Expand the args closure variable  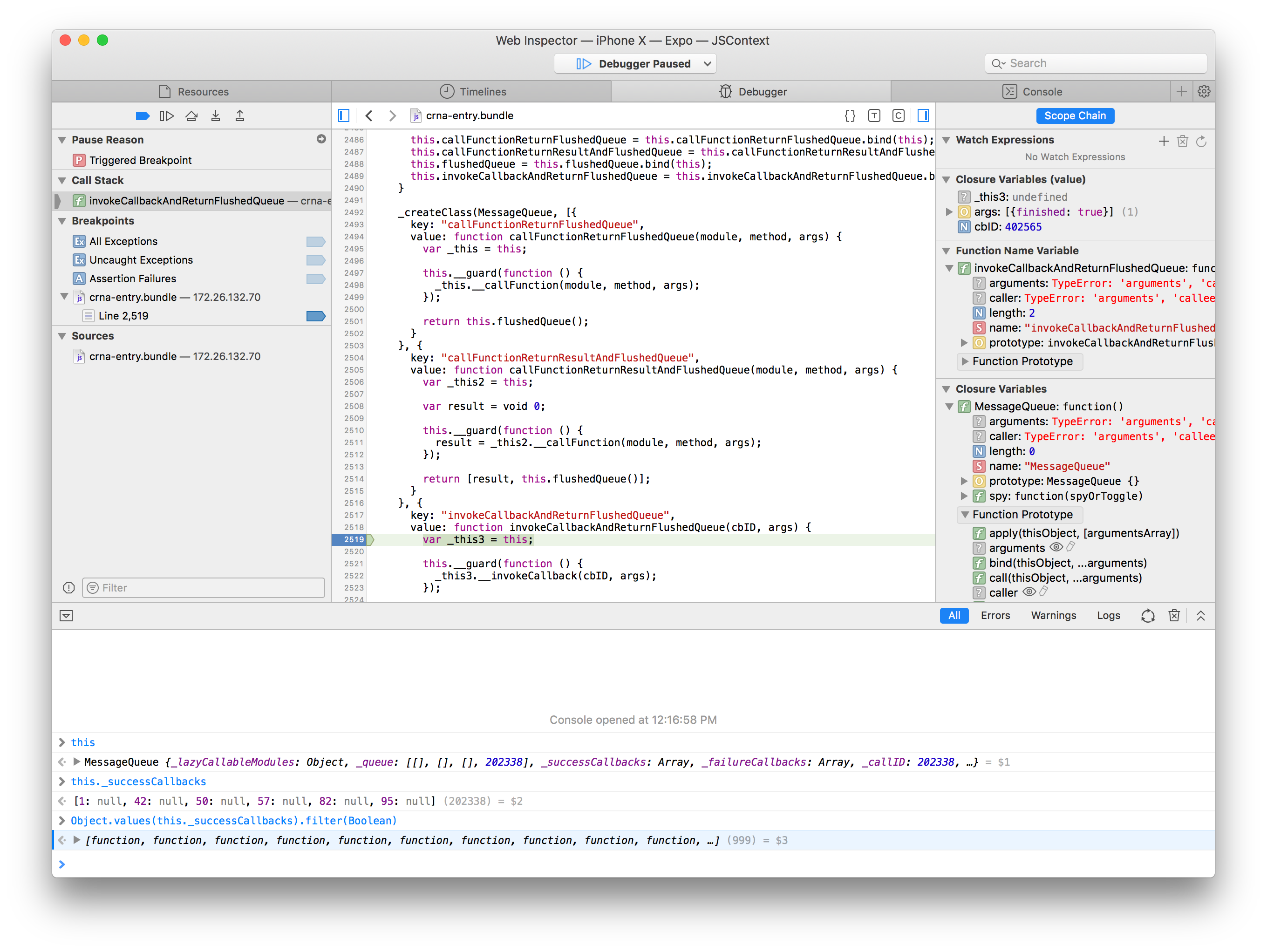[x=948, y=212]
